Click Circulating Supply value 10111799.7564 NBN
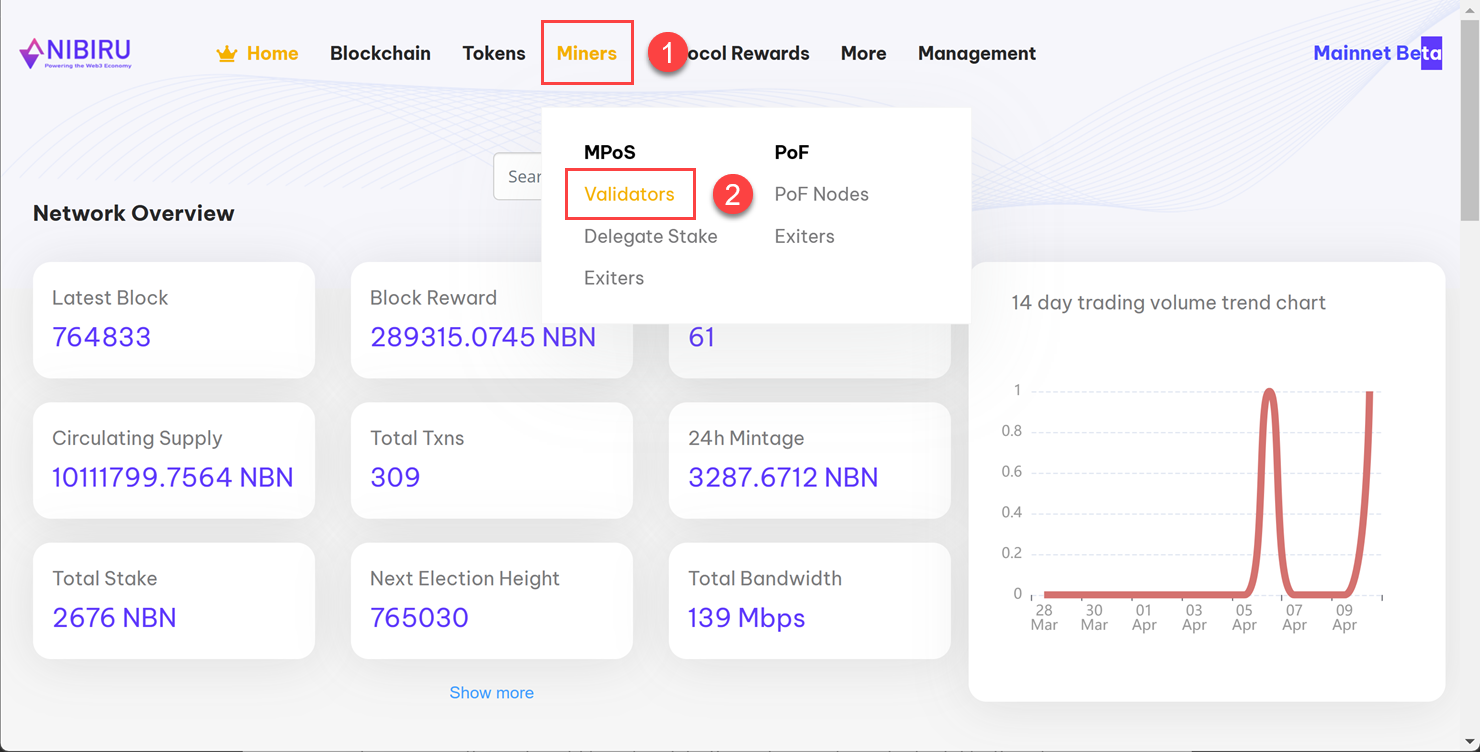The width and height of the screenshot is (1480, 752). (x=173, y=477)
